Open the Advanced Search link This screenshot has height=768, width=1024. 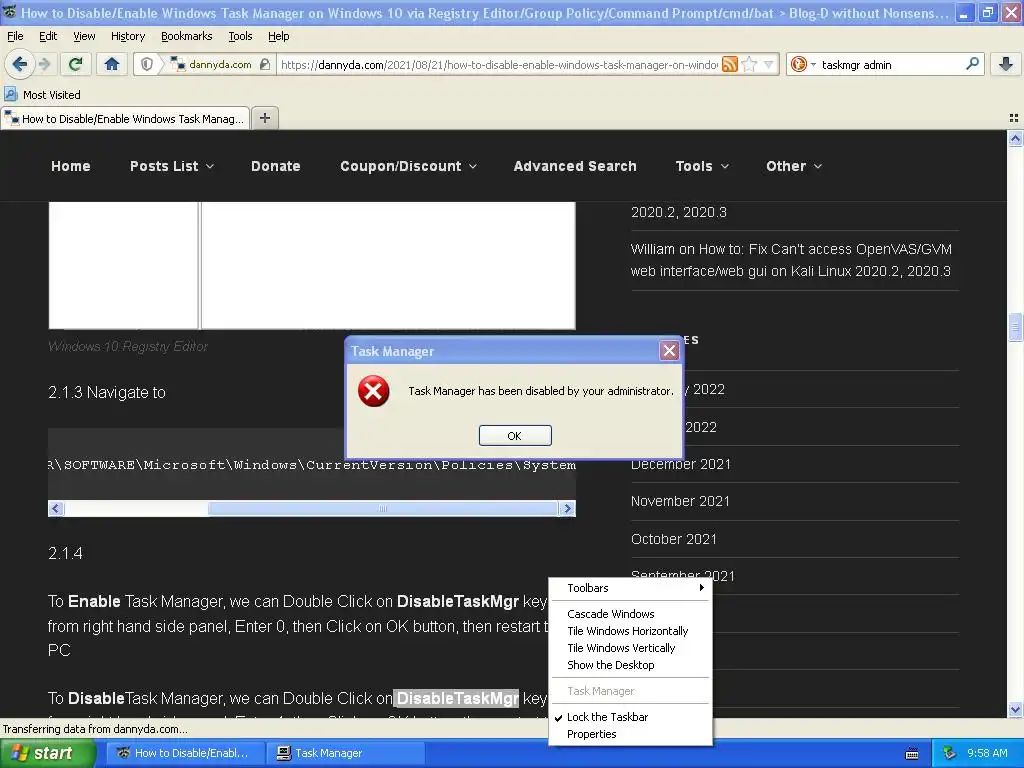pyautogui.click(x=575, y=166)
